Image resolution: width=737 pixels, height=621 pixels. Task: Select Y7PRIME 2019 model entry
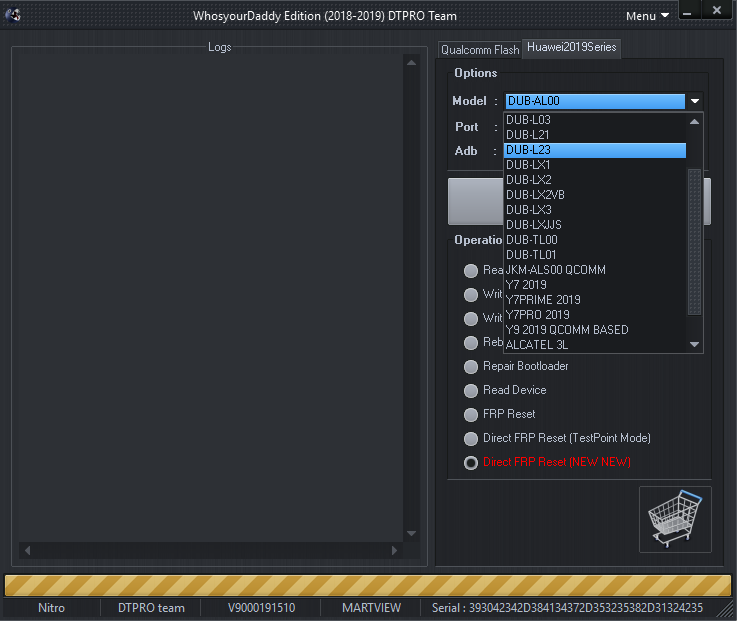pos(595,300)
